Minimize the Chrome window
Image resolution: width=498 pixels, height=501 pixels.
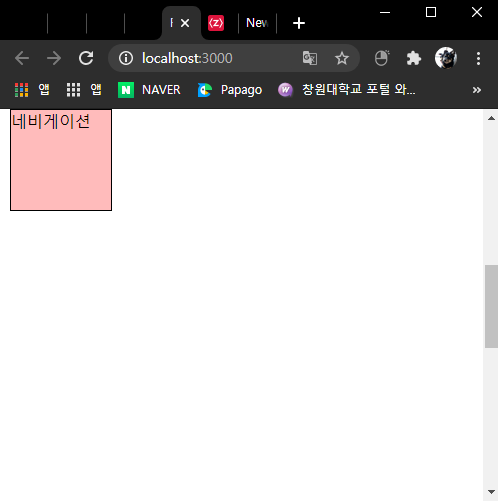[x=385, y=12]
